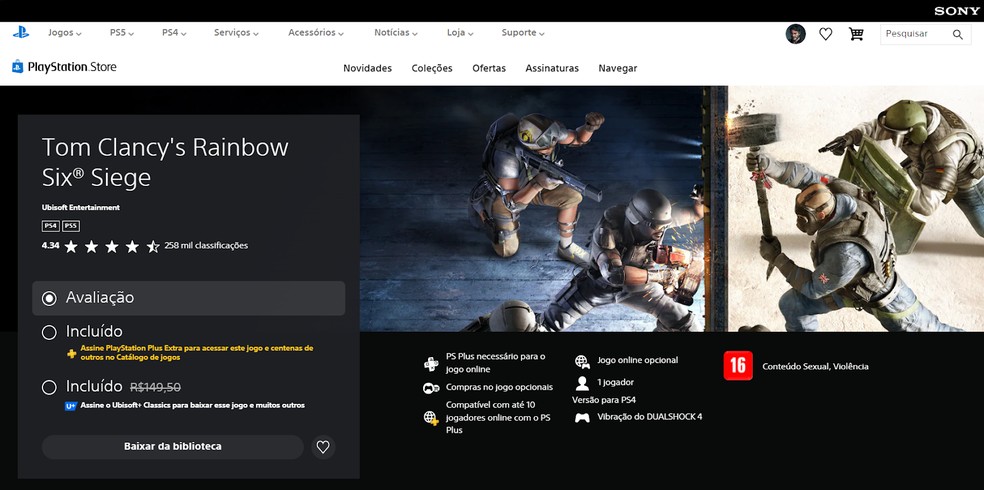Image resolution: width=984 pixels, height=490 pixels.
Task: Expand the Acessórios dropdown menu
Action: point(316,33)
